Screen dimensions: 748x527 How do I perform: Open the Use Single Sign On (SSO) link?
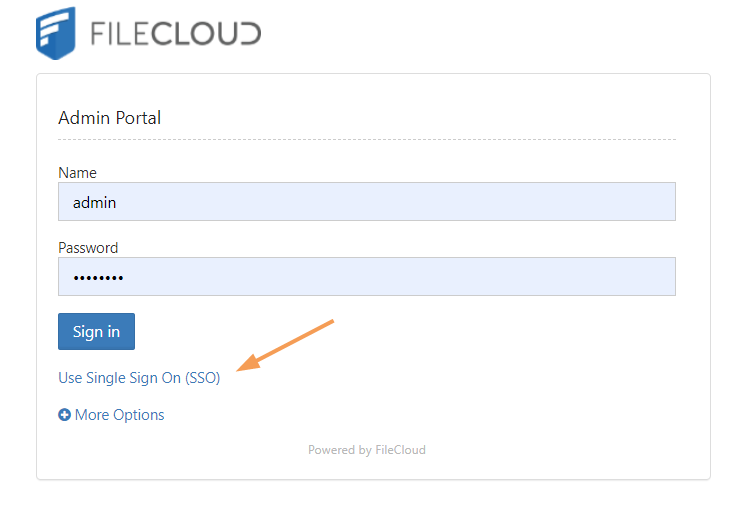pos(139,378)
